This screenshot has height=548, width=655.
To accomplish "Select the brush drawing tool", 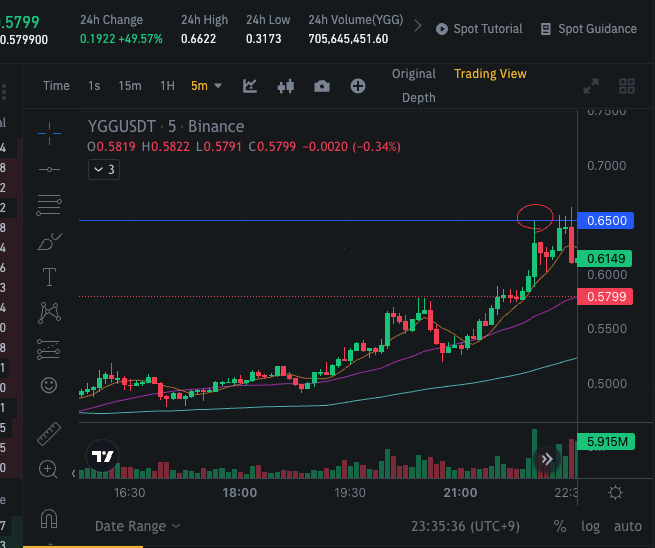I will coord(49,241).
